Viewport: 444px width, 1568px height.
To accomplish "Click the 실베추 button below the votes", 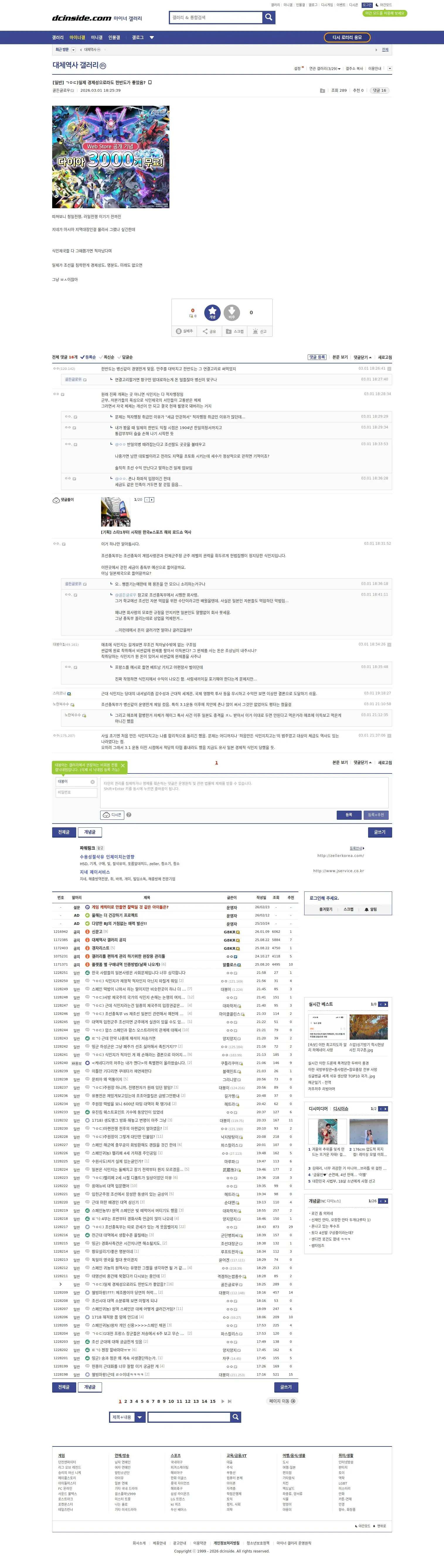I will tap(185, 331).
